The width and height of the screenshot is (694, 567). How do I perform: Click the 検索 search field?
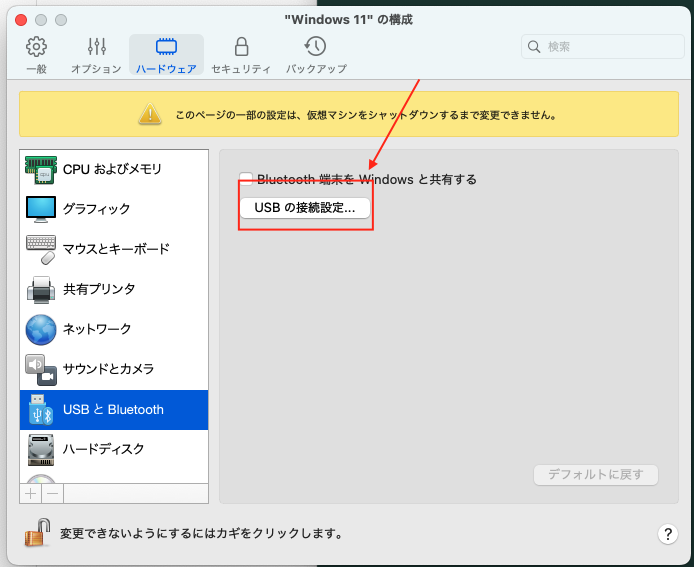[x=602, y=46]
